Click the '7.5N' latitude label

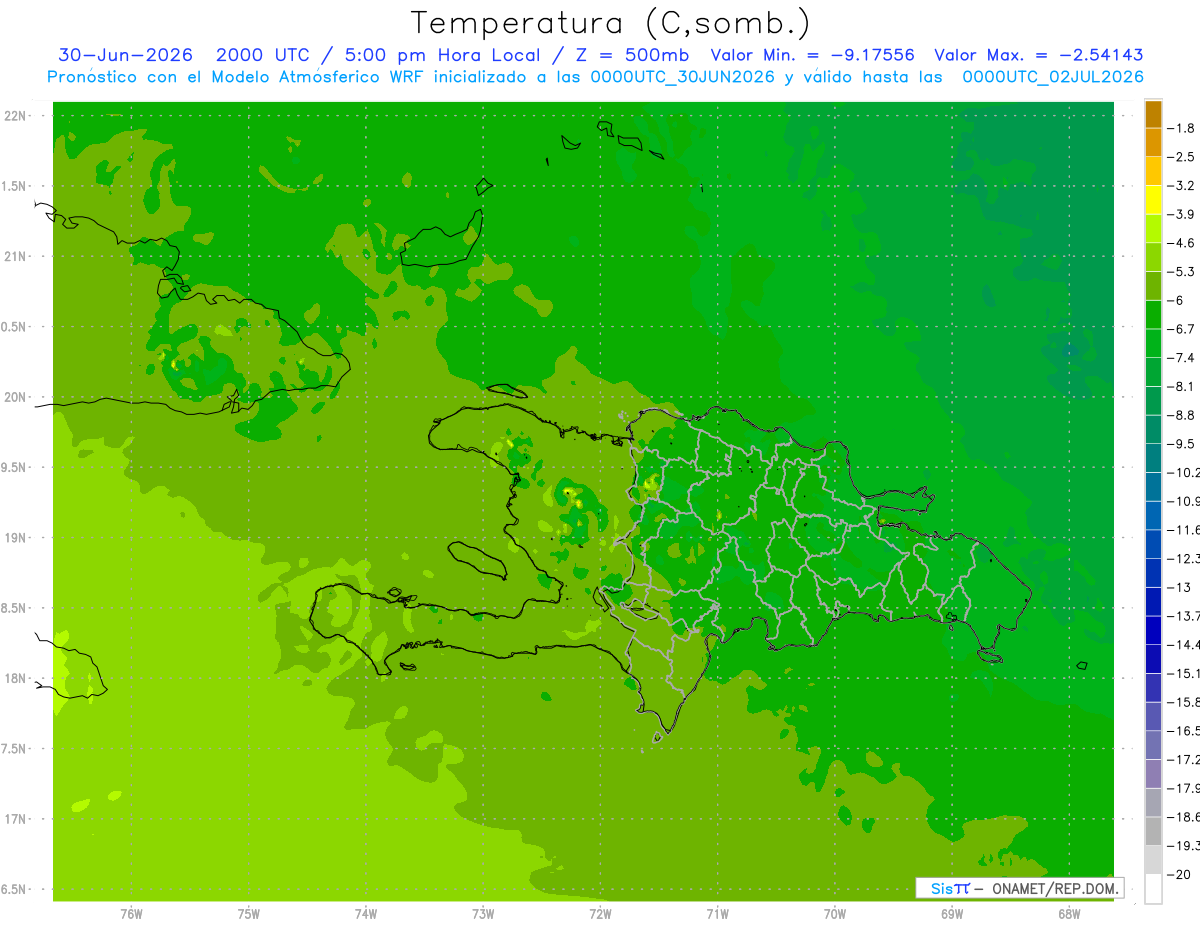15,748
